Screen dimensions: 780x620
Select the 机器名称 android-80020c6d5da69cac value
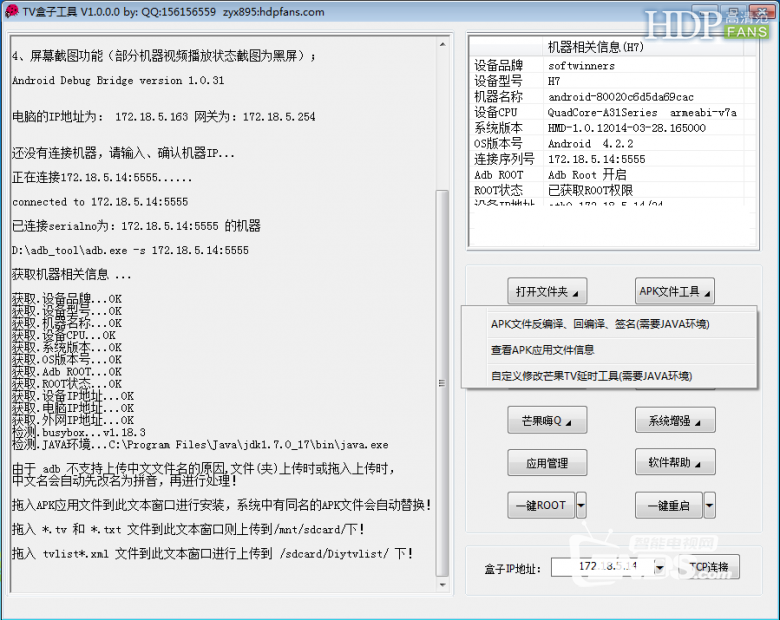click(620, 97)
